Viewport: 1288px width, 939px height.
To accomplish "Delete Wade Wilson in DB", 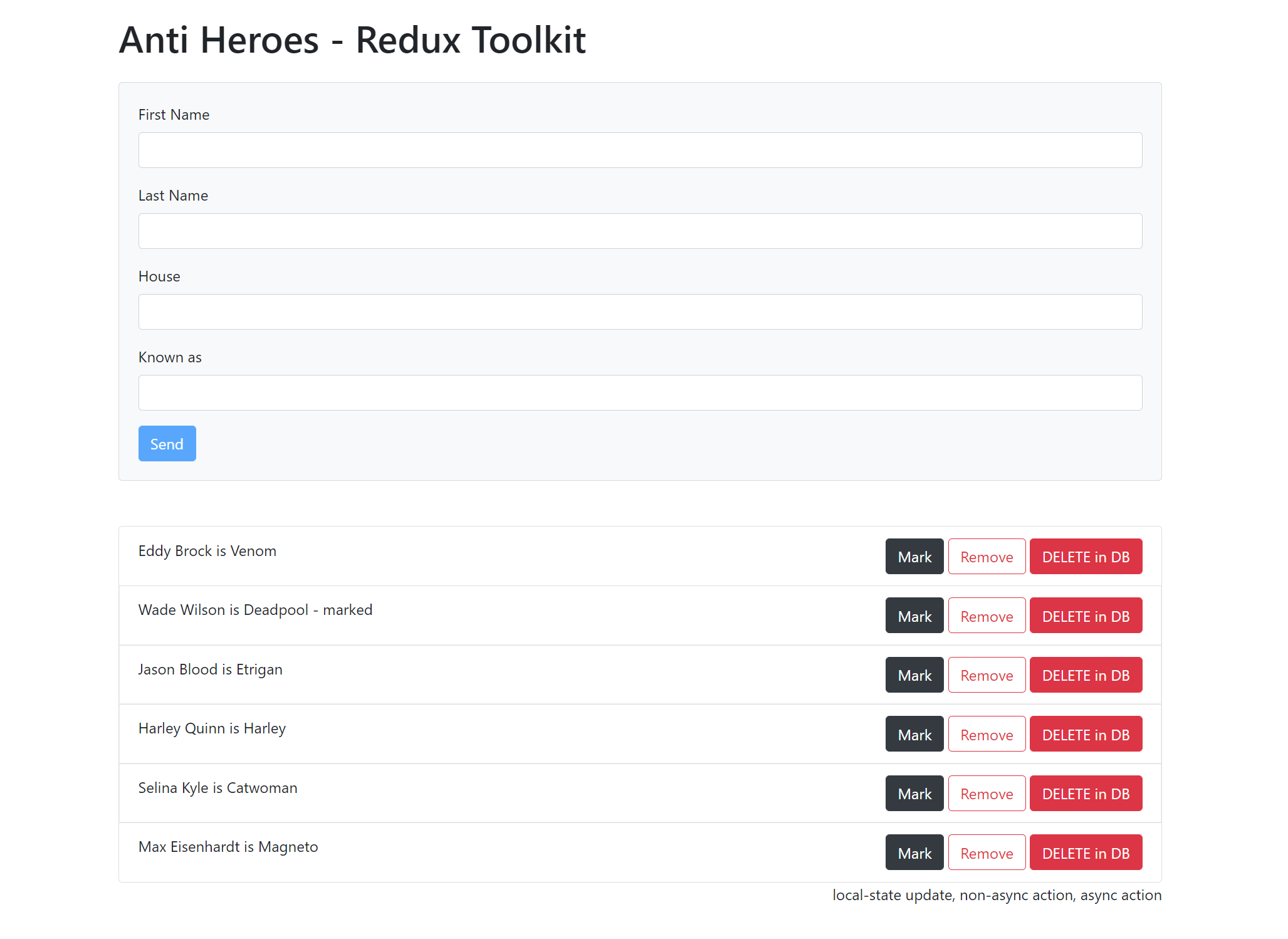I will pyautogui.click(x=1085, y=616).
